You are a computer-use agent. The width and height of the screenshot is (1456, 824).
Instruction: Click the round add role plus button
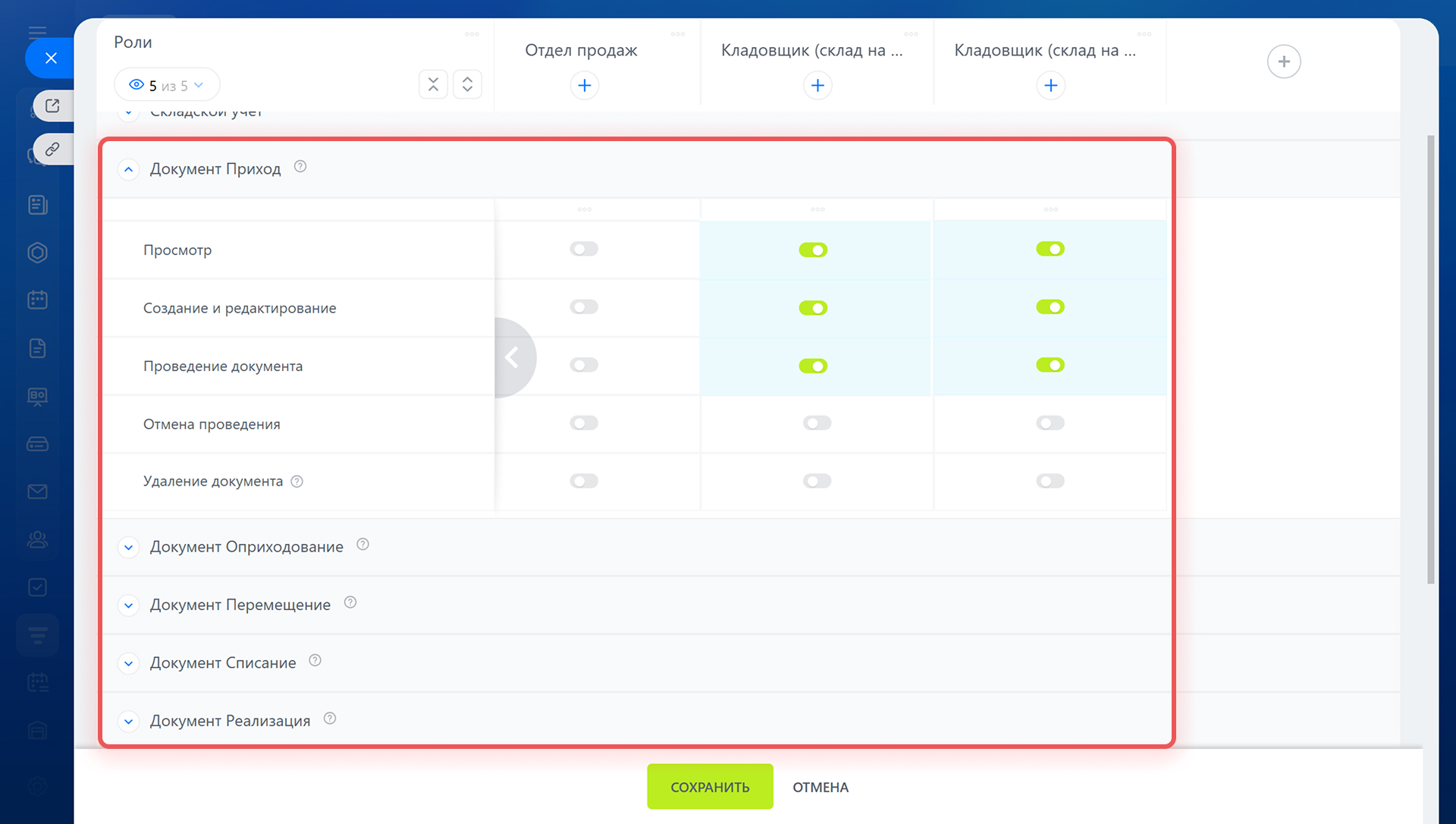tap(1283, 61)
